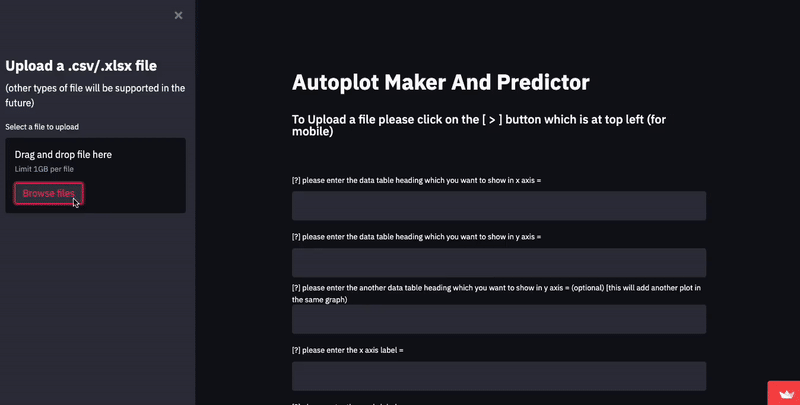Click the other types of file note
The width and height of the screenshot is (800, 405).
(95, 95)
